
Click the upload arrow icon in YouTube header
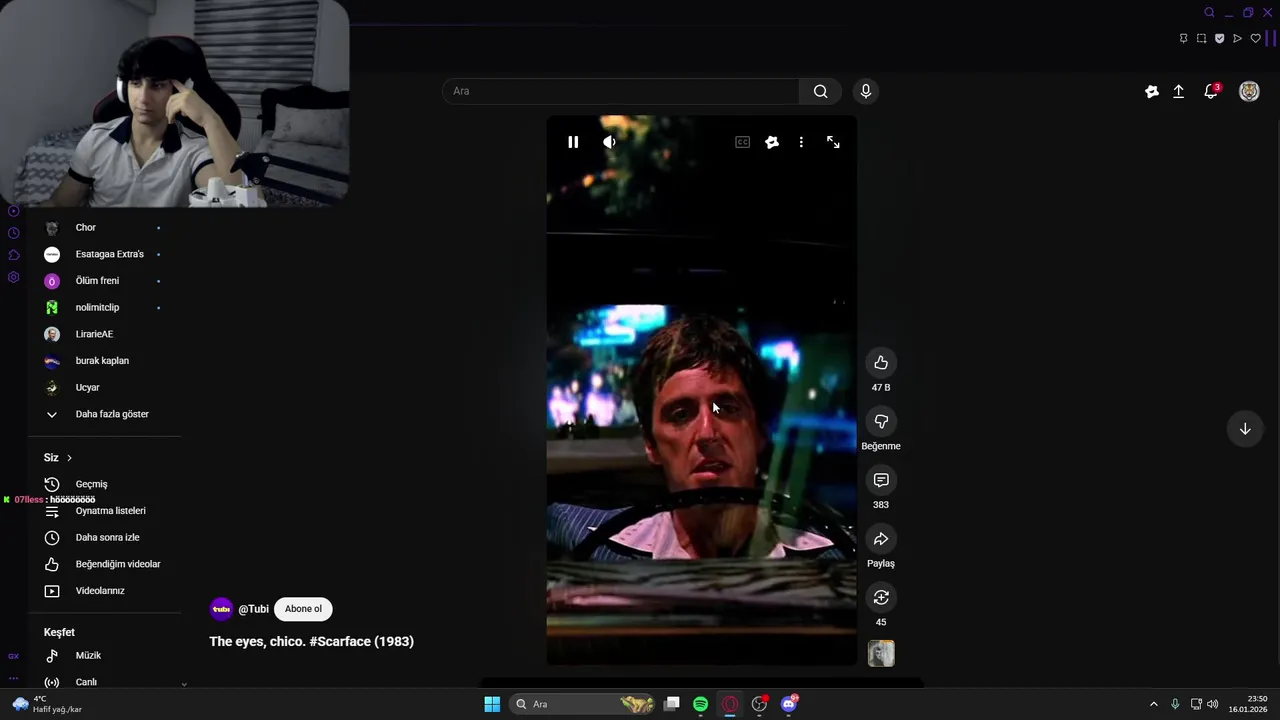pos(1179,91)
